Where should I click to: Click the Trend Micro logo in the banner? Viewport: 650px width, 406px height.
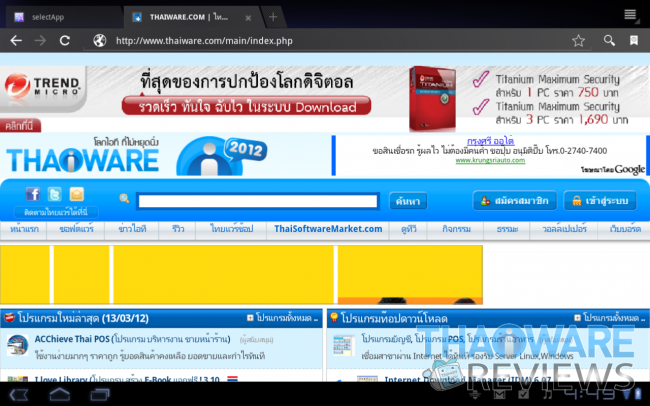42,85
